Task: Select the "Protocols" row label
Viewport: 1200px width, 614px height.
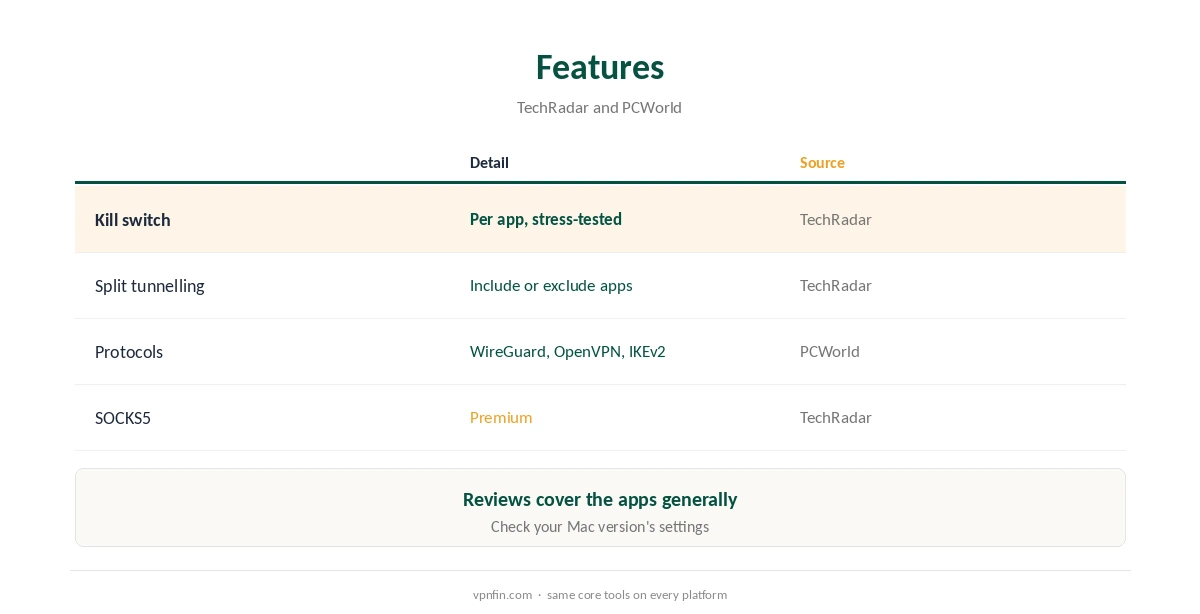Action: coord(129,352)
